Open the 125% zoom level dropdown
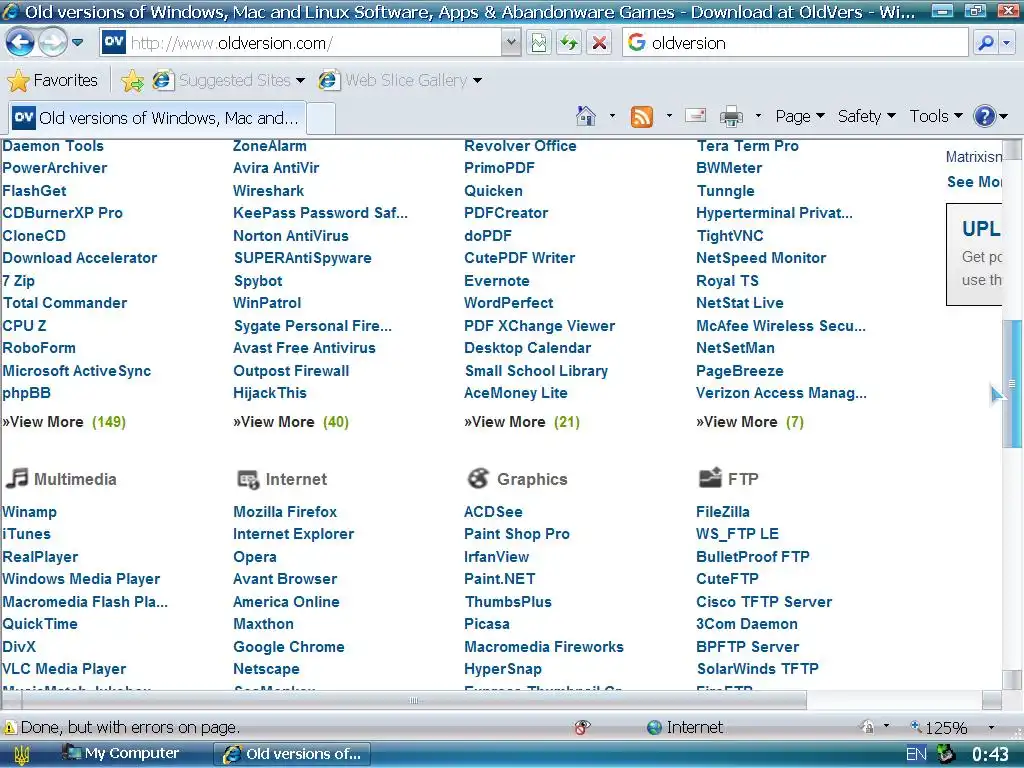The height and width of the screenshot is (768, 1024). pyautogui.click(x=991, y=728)
